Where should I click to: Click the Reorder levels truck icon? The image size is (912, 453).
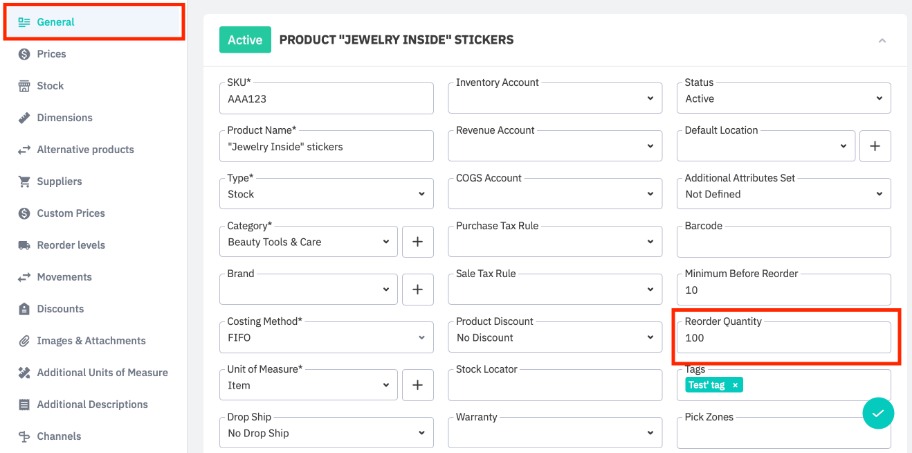[x=24, y=245]
